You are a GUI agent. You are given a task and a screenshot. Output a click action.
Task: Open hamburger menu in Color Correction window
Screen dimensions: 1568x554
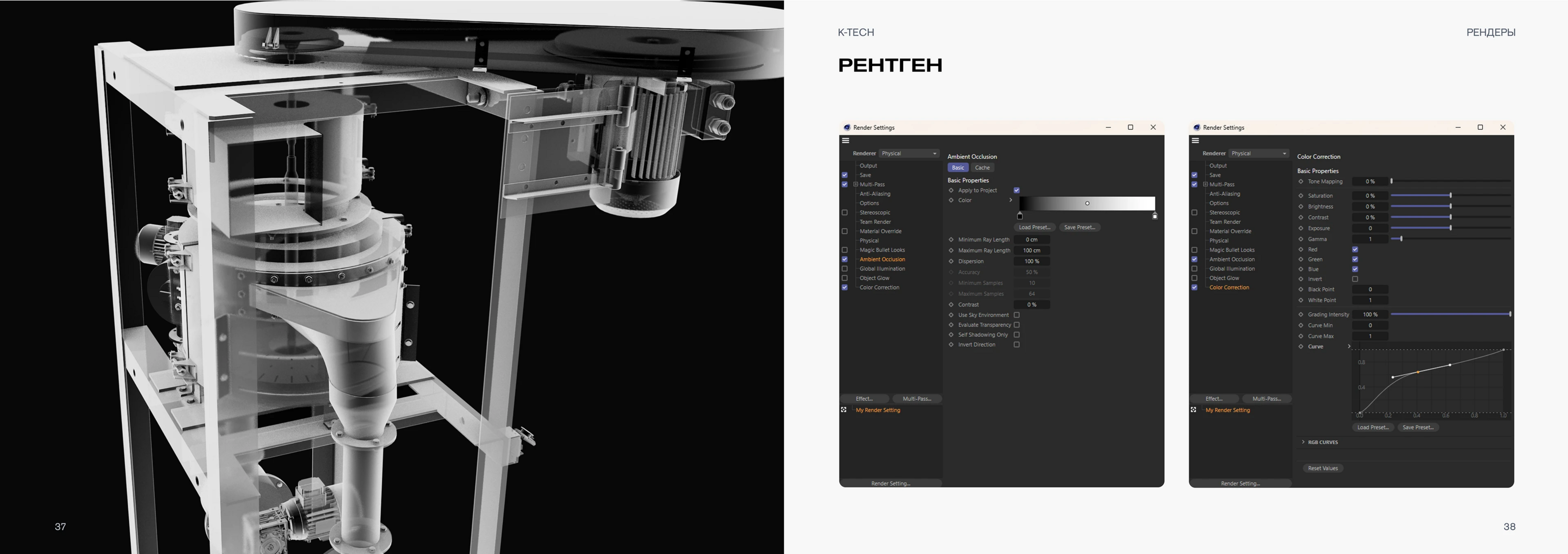(1196, 141)
